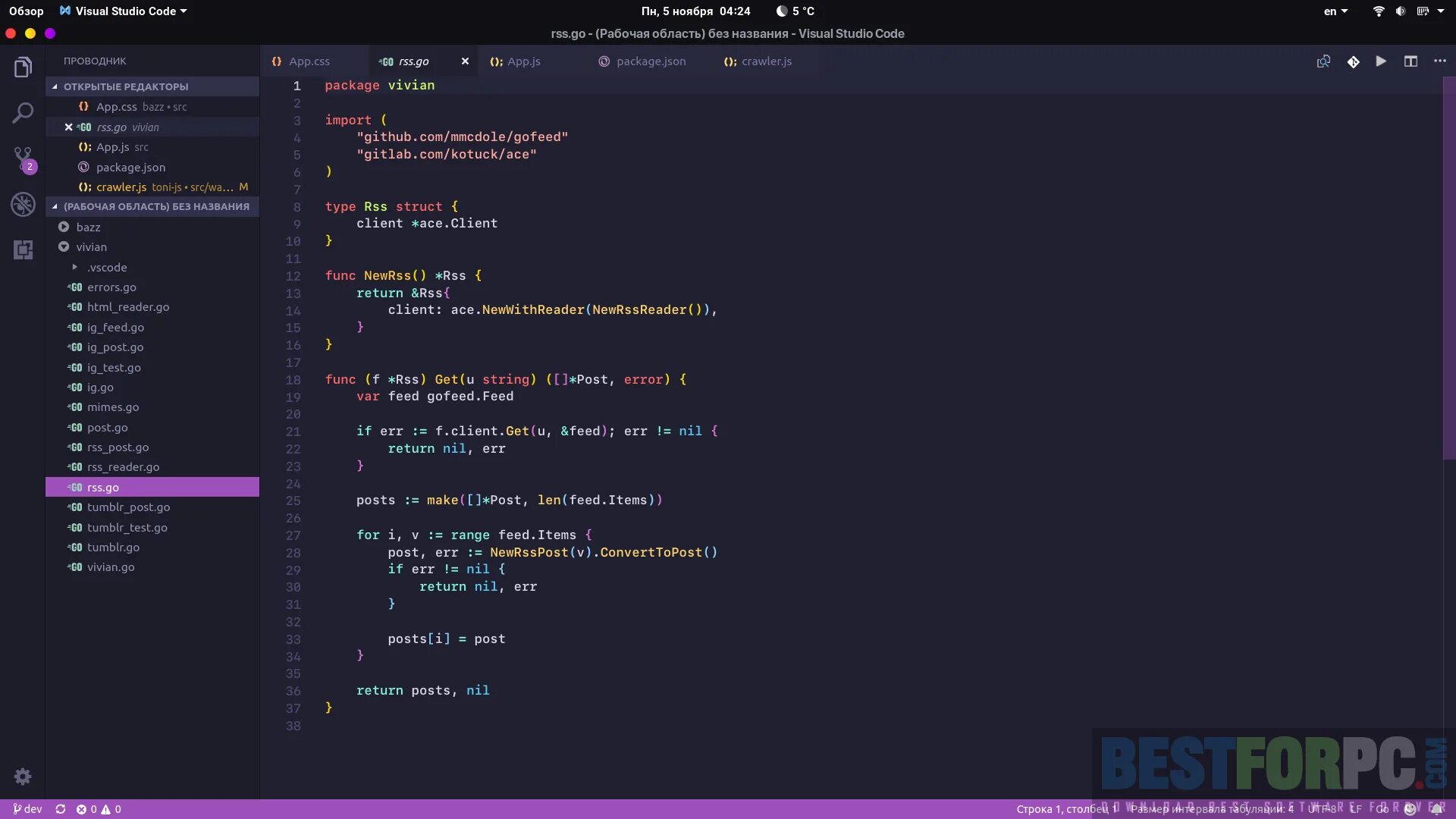Click the Manage gear icon

click(23, 777)
